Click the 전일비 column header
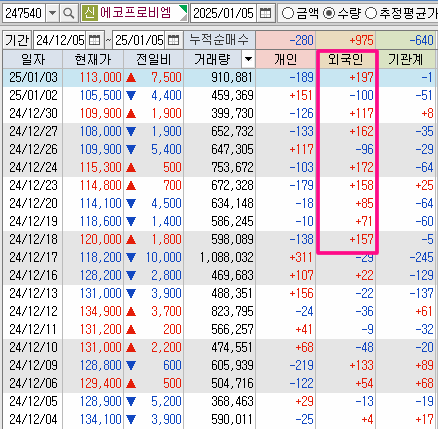Viewport: 438px width, 429px height. click(153, 59)
